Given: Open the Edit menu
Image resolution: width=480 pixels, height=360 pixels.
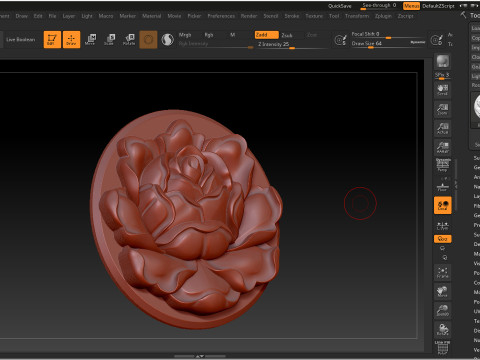Looking at the screenshot, I should pos(38,16).
